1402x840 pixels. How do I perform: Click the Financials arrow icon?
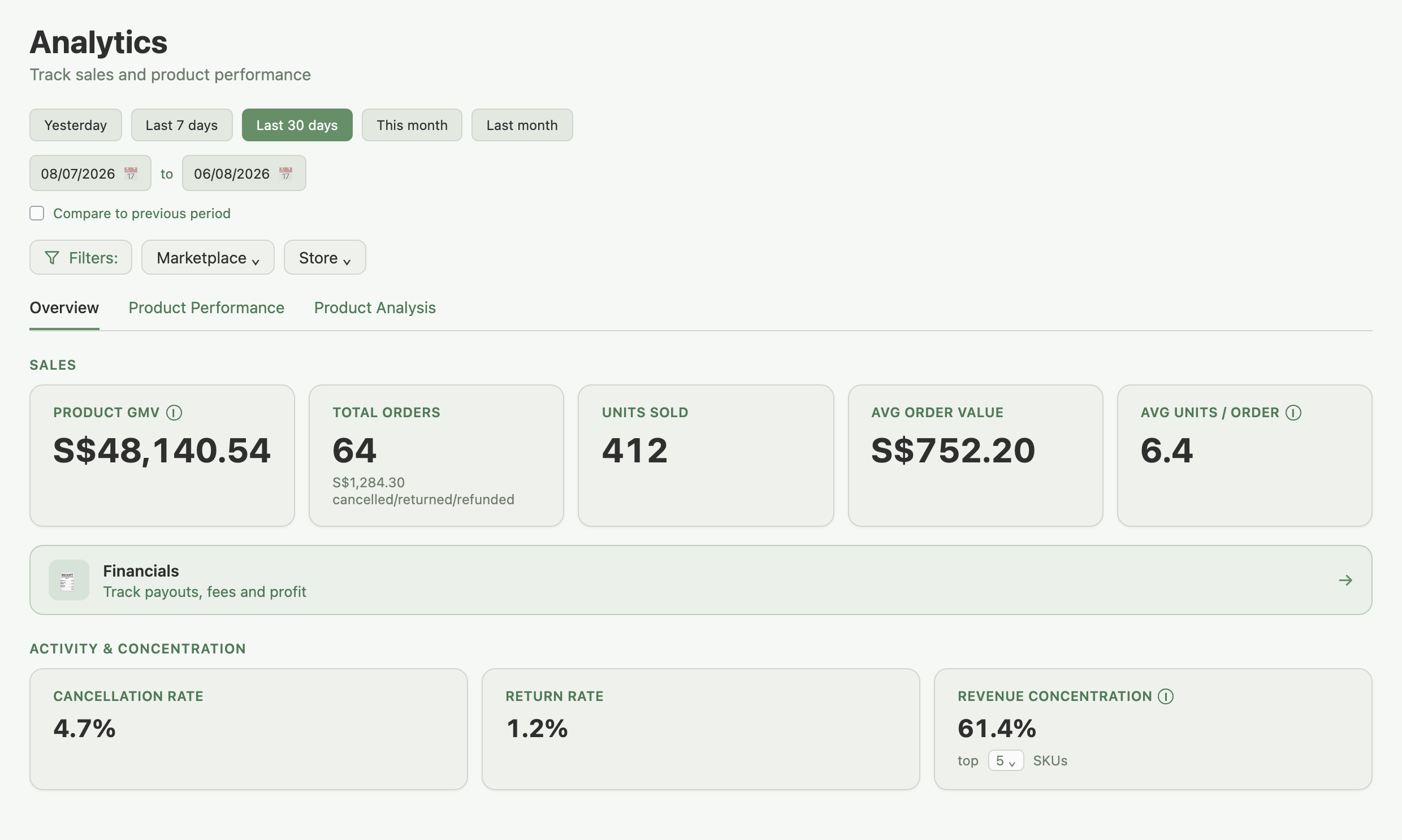pyautogui.click(x=1345, y=580)
